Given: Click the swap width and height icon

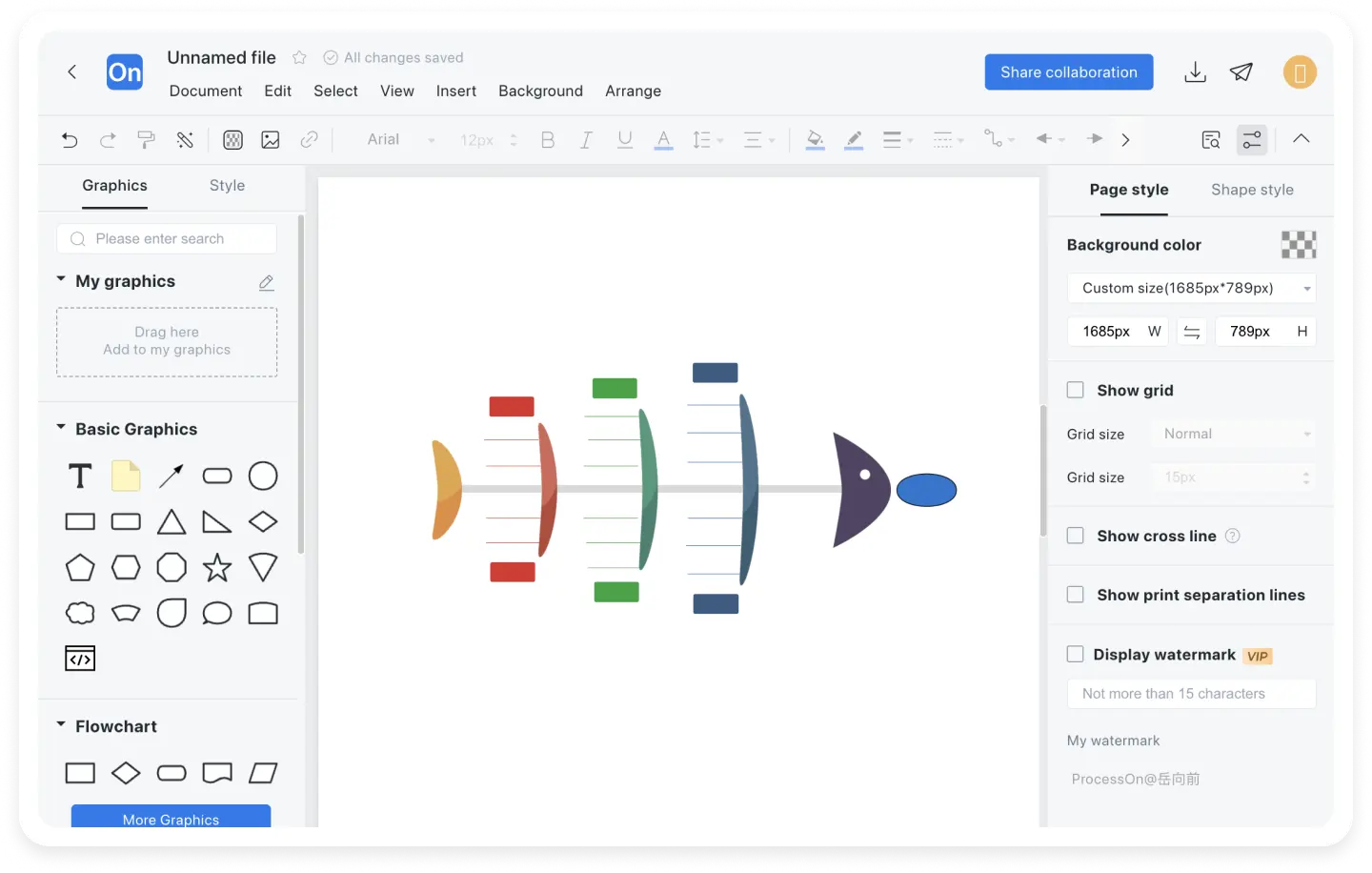Looking at the screenshot, I should pyautogui.click(x=1192, y=332).
